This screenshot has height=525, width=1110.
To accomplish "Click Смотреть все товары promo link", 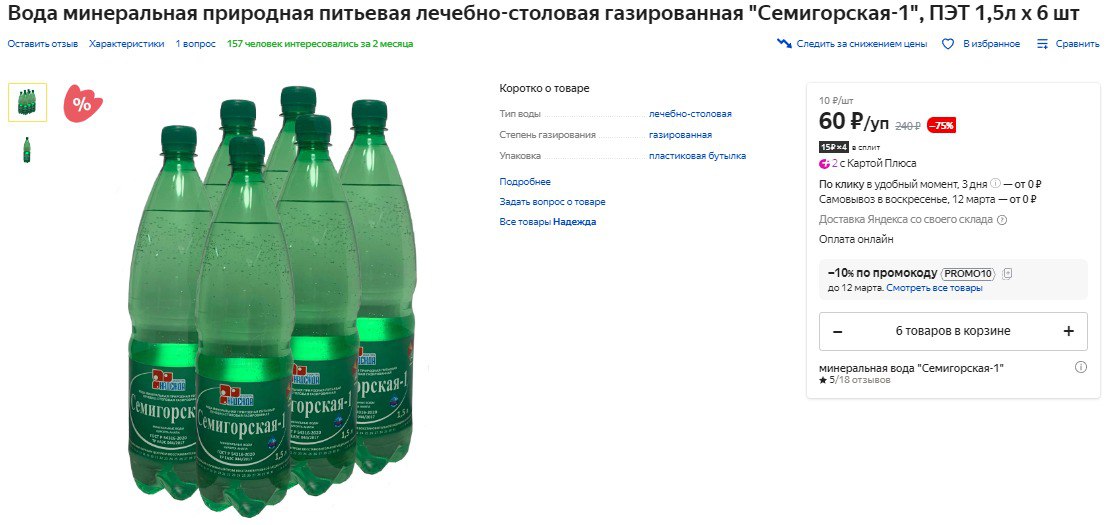I will tap(934, 288).
